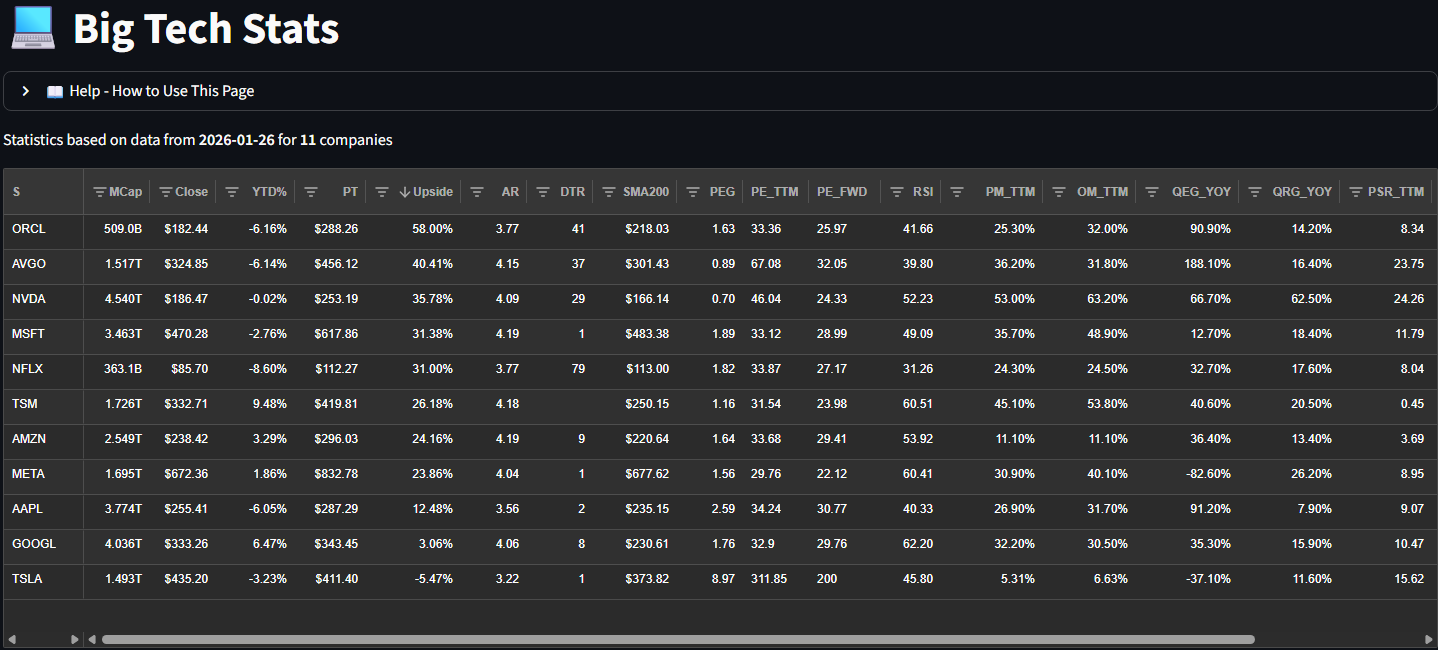Select the AVGO ticker cell
The image size is (1438, 650).
pyautogui.click(x=43, y=265)
